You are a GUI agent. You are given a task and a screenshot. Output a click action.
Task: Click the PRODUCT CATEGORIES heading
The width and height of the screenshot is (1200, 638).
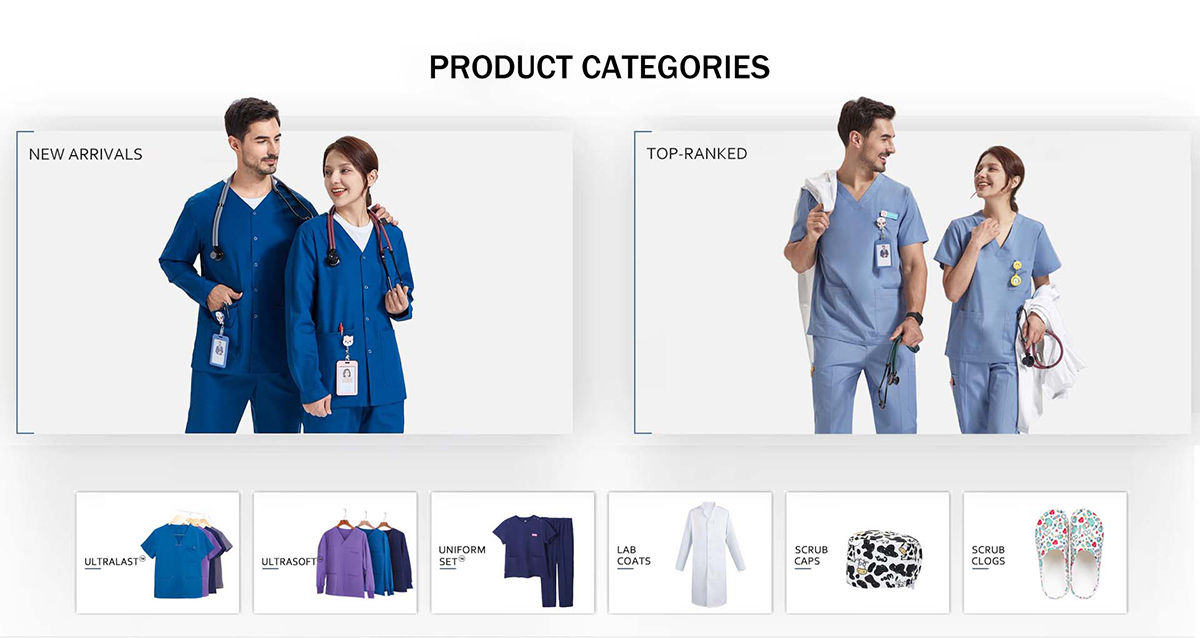[x=599, y=67]
